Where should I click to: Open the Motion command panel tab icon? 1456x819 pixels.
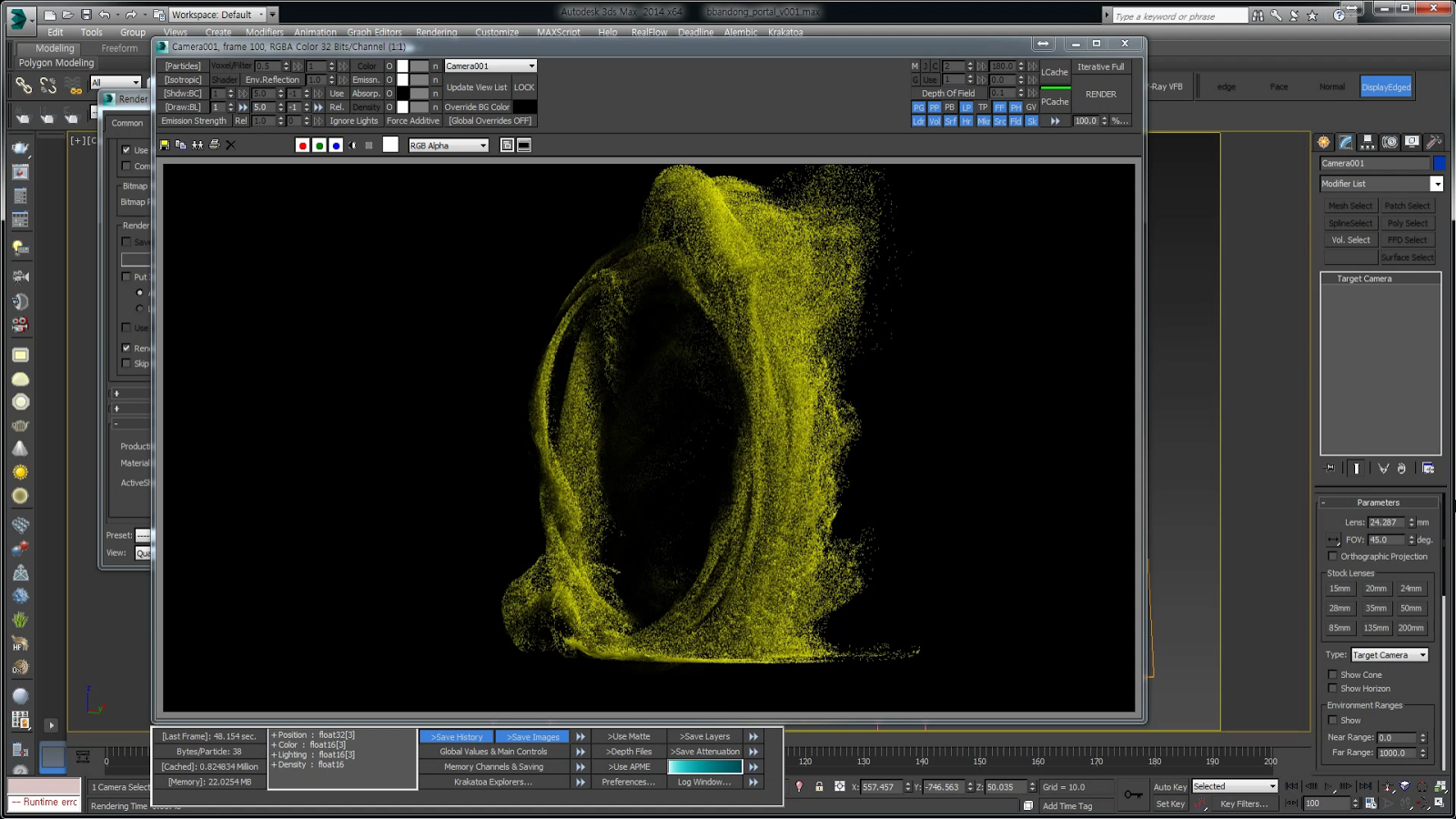pos(1390,142)
